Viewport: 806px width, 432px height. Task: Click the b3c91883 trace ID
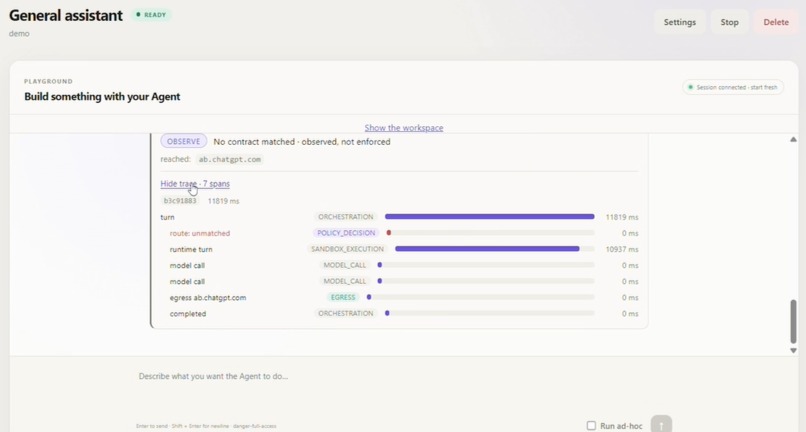click(x=180, y=201)
